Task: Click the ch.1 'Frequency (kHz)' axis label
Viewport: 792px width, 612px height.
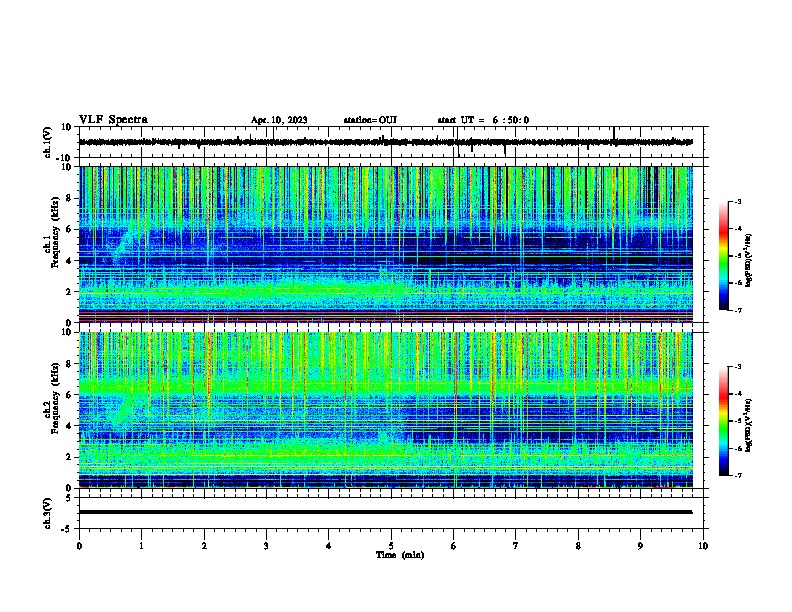Action: pyautogui.click(x=56, y=232)
